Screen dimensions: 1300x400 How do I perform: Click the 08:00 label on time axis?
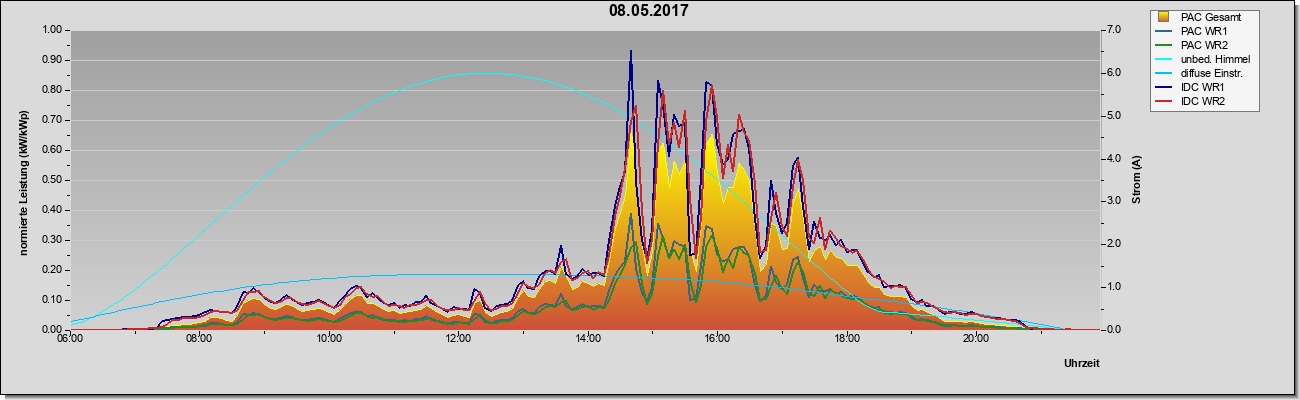[200, 339]
